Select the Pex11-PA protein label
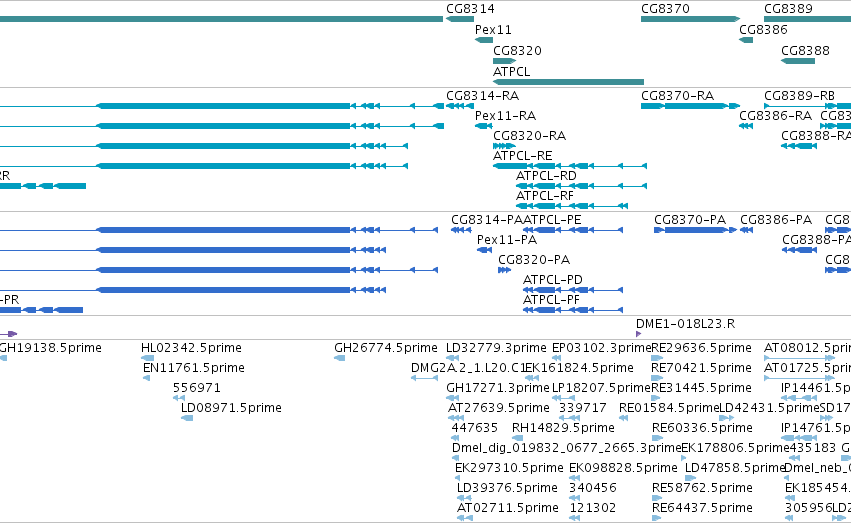851x523 pixels. (x=507, y=240)
